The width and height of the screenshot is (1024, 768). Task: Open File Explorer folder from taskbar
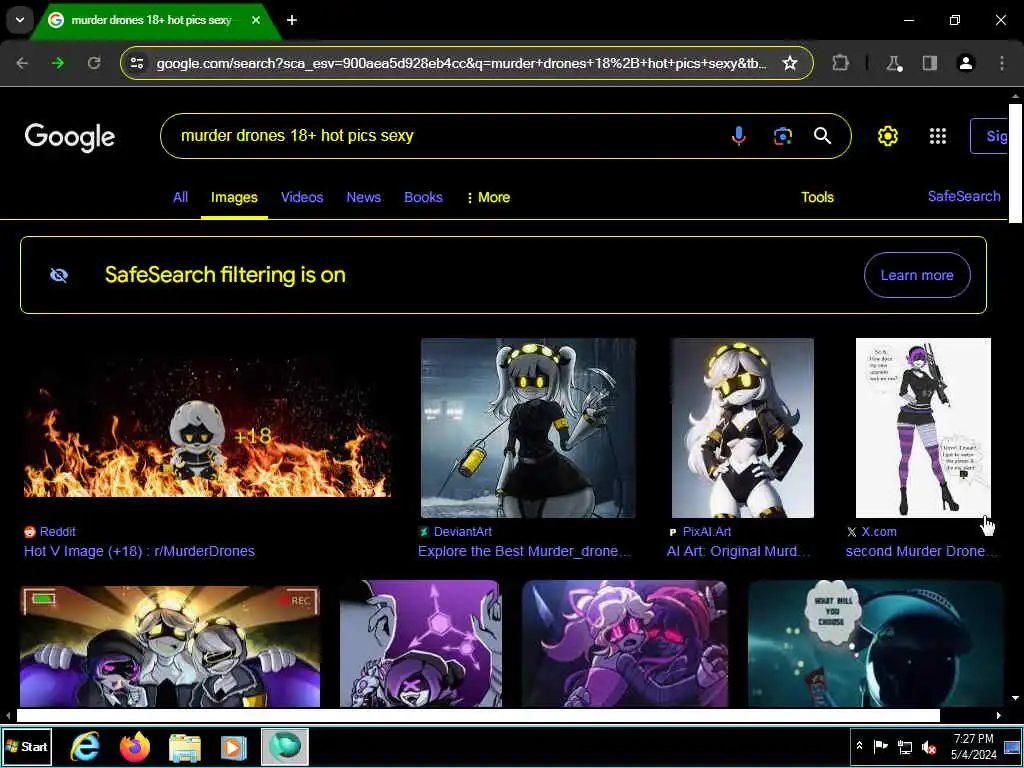pyautogui.click(x=185, y=746)
